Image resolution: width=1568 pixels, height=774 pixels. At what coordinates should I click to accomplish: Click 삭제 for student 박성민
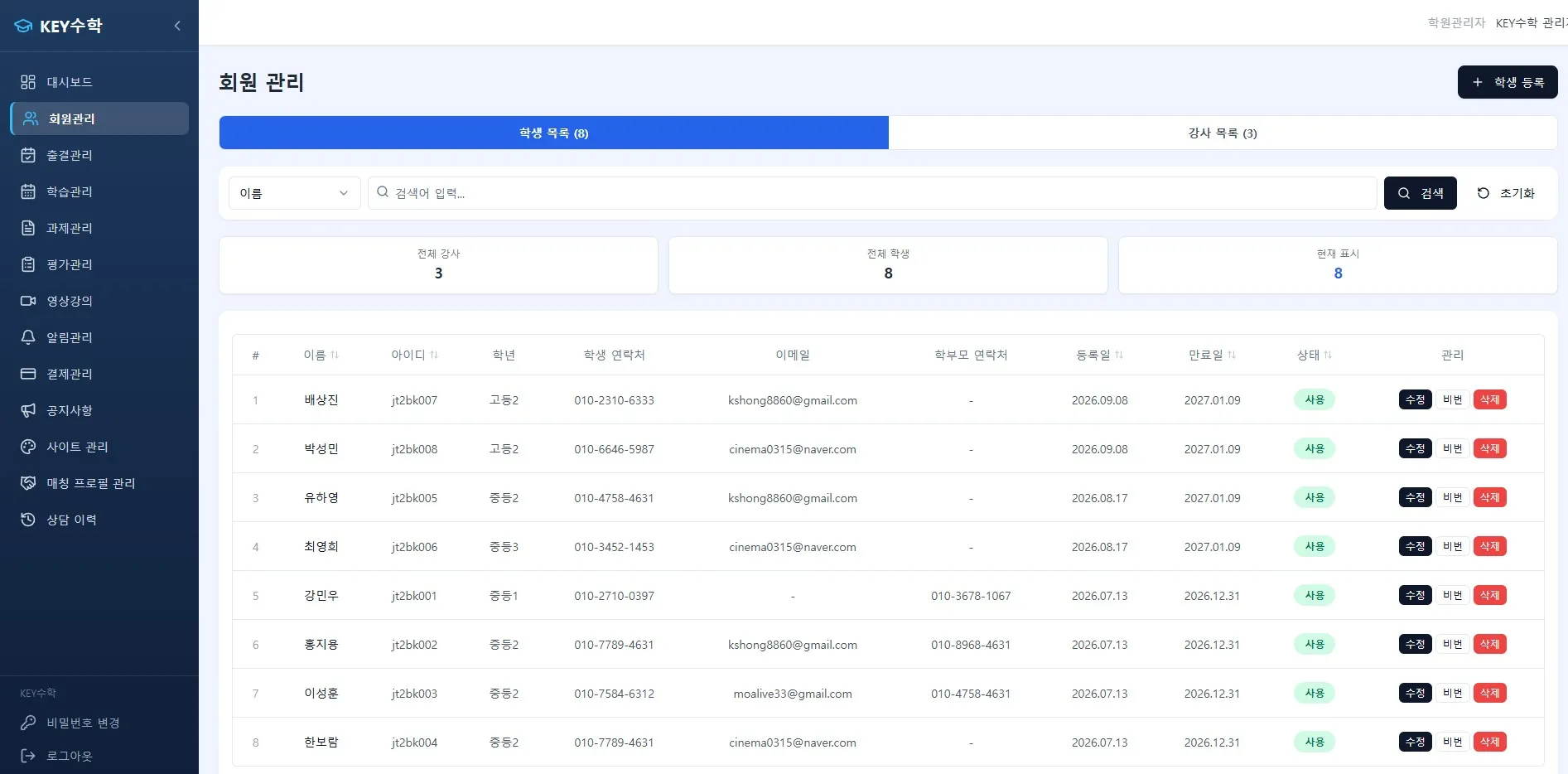pos(1489,448)
